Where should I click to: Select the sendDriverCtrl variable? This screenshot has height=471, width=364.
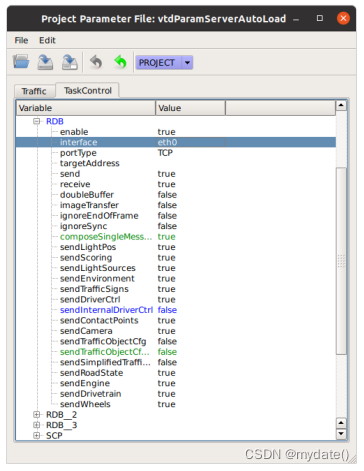point(90,300)
